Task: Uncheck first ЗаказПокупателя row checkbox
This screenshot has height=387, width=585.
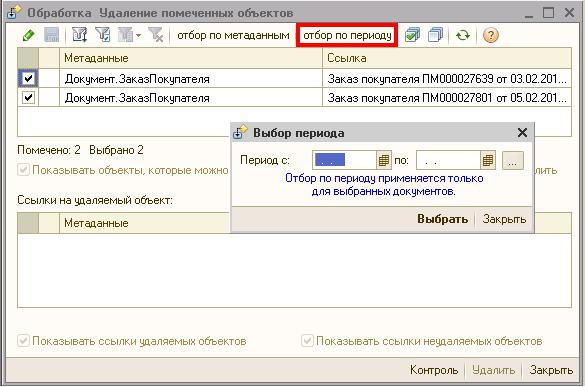Action: (x=28, y=79)
